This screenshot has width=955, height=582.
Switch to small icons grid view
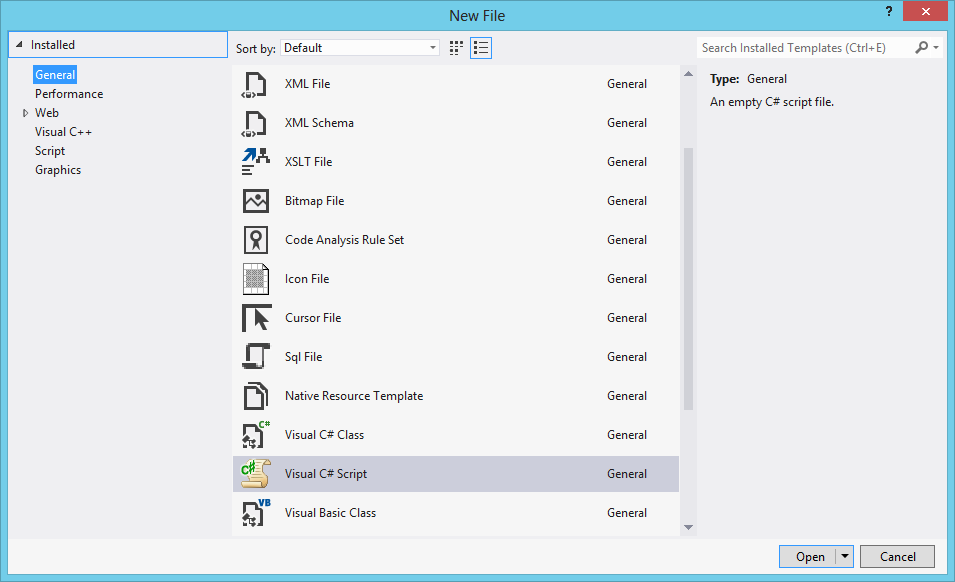[456, 48]
